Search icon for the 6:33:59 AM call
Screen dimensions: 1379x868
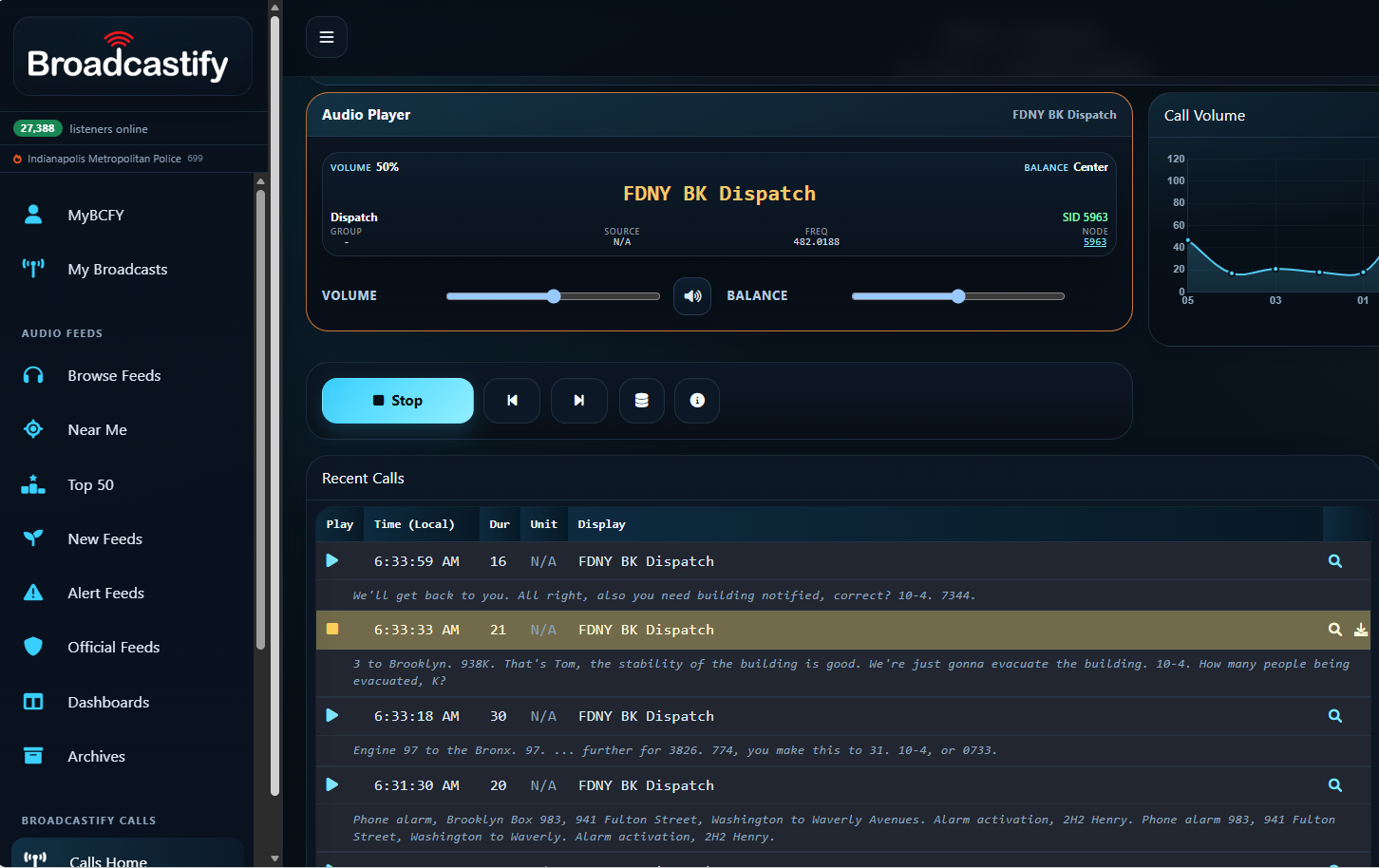(1335, 561)
